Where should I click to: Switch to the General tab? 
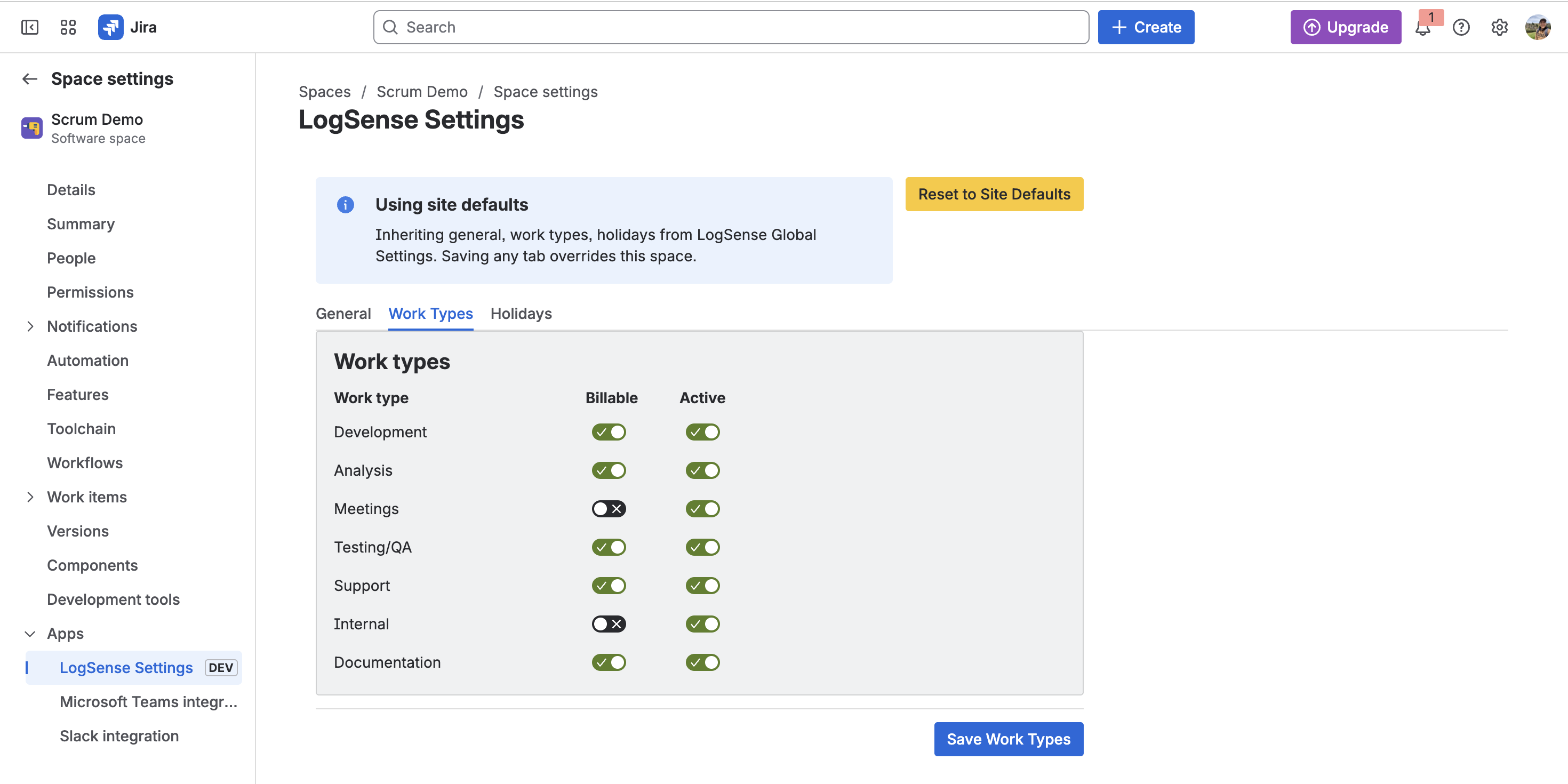343,314
